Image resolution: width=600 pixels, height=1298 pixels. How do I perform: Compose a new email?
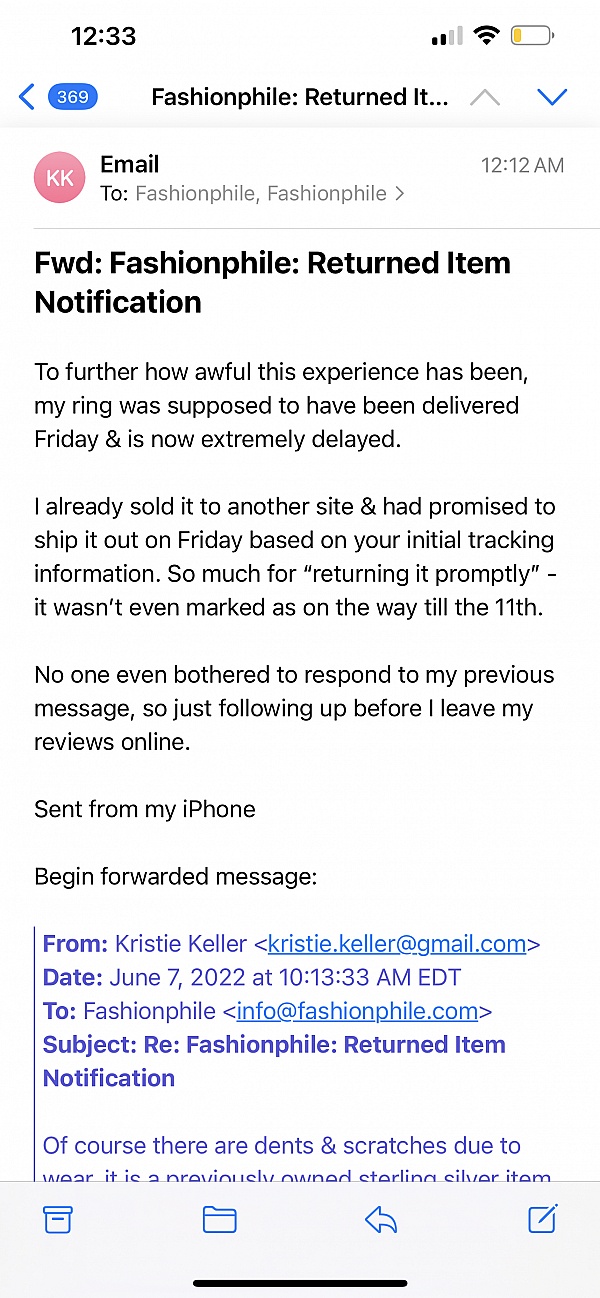click(542, 1219)
